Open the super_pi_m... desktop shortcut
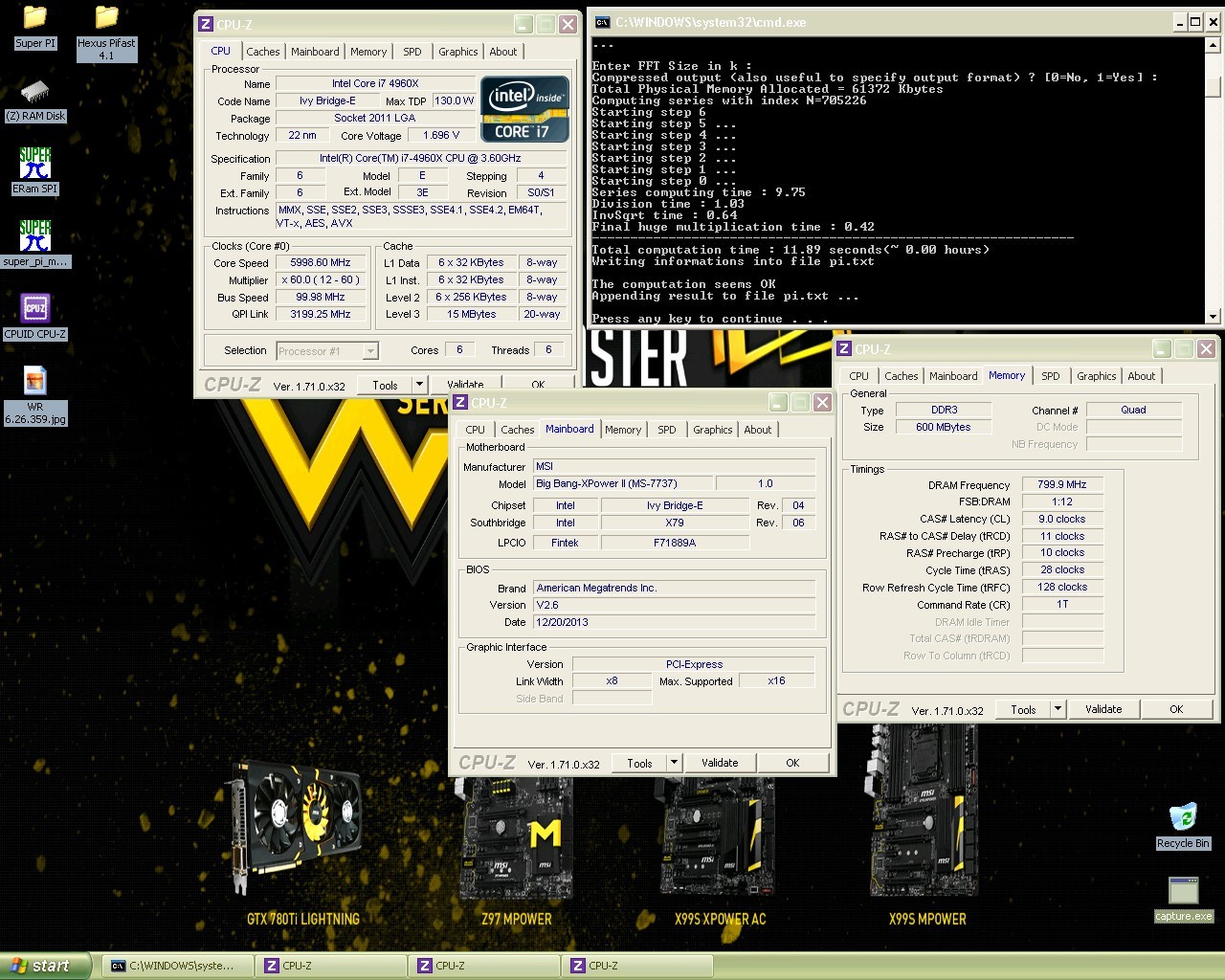 point(35,244)
